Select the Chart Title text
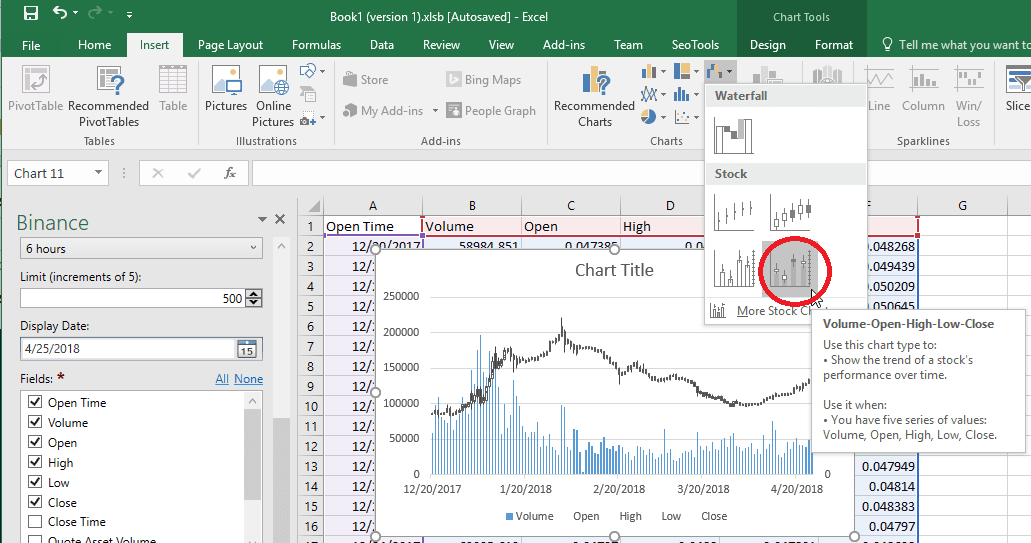This screenshot has width=1031, height=543. 614,270
